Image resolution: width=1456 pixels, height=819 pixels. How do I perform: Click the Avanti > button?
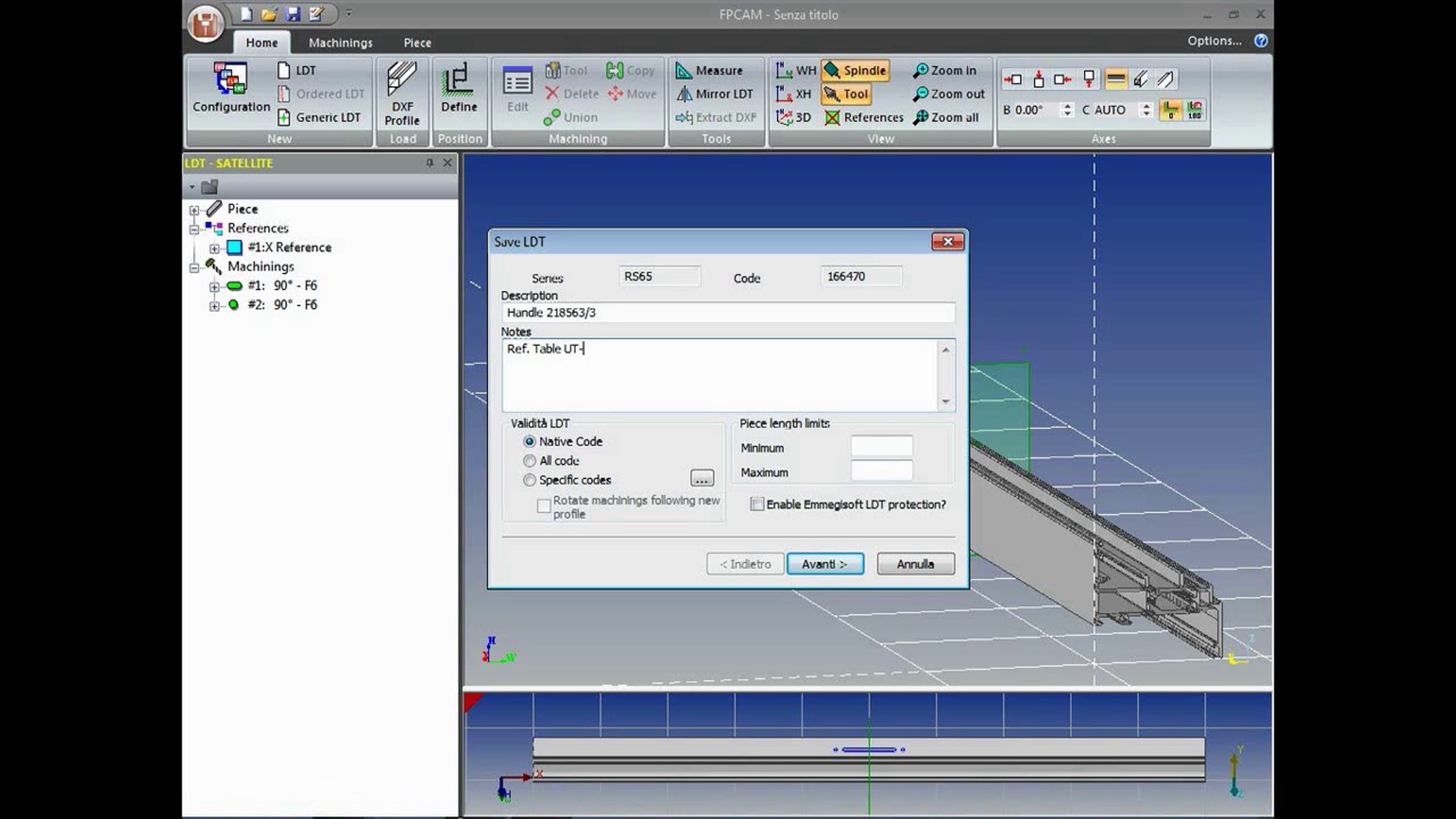point(825,564)
